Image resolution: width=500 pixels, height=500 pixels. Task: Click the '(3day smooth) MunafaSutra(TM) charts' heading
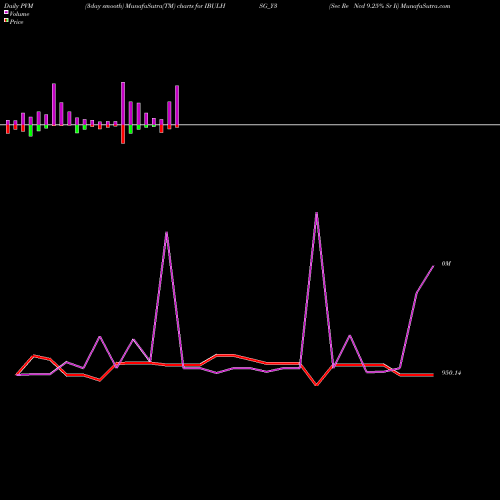click(139, 6)
